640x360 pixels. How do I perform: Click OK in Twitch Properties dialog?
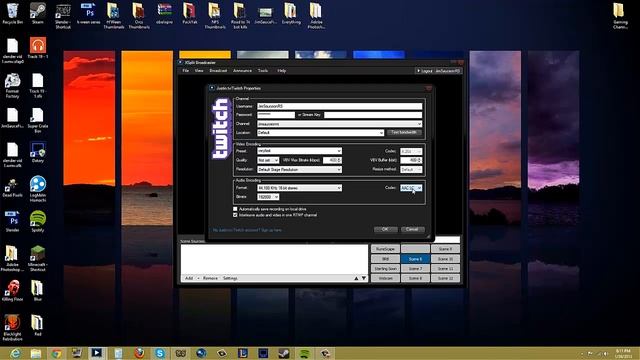tap(385, 229)
